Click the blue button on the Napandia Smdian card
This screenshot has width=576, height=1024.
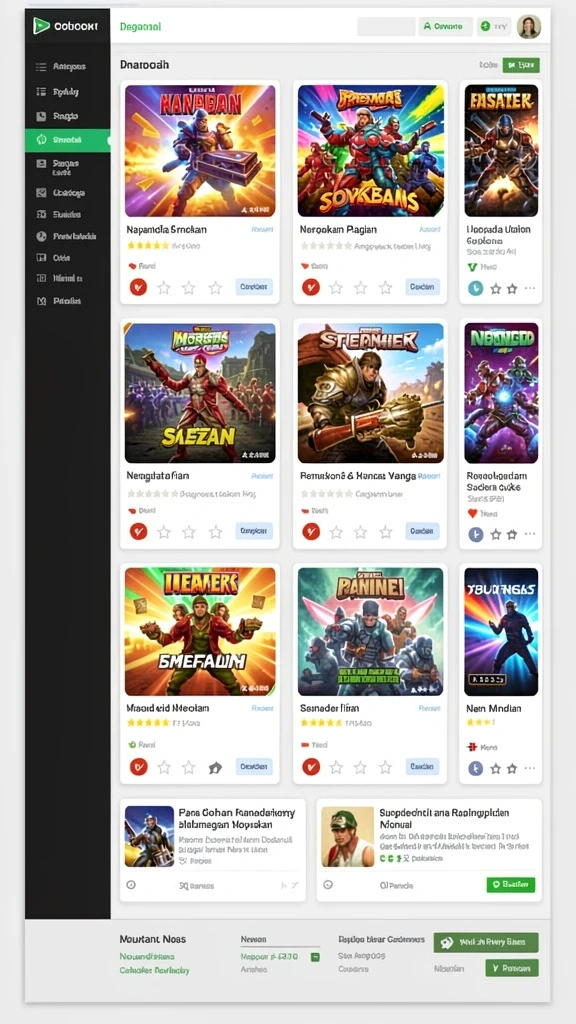click(254, 287)
